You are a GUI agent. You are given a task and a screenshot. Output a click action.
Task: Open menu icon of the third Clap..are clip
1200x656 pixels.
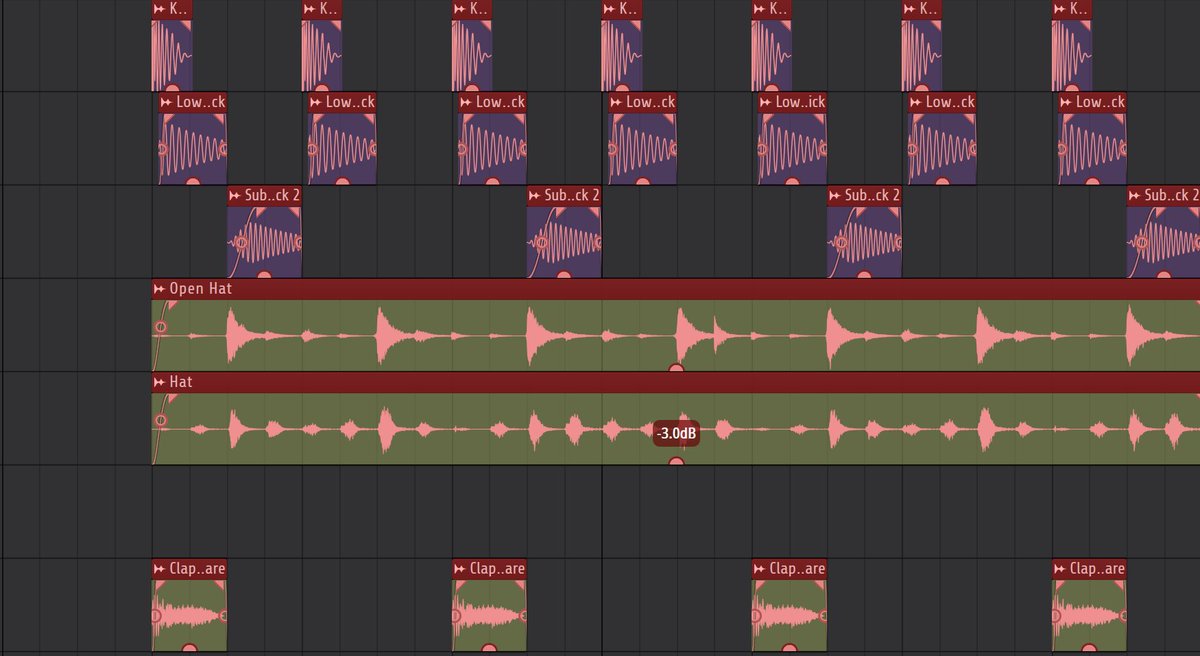(760, 569)
